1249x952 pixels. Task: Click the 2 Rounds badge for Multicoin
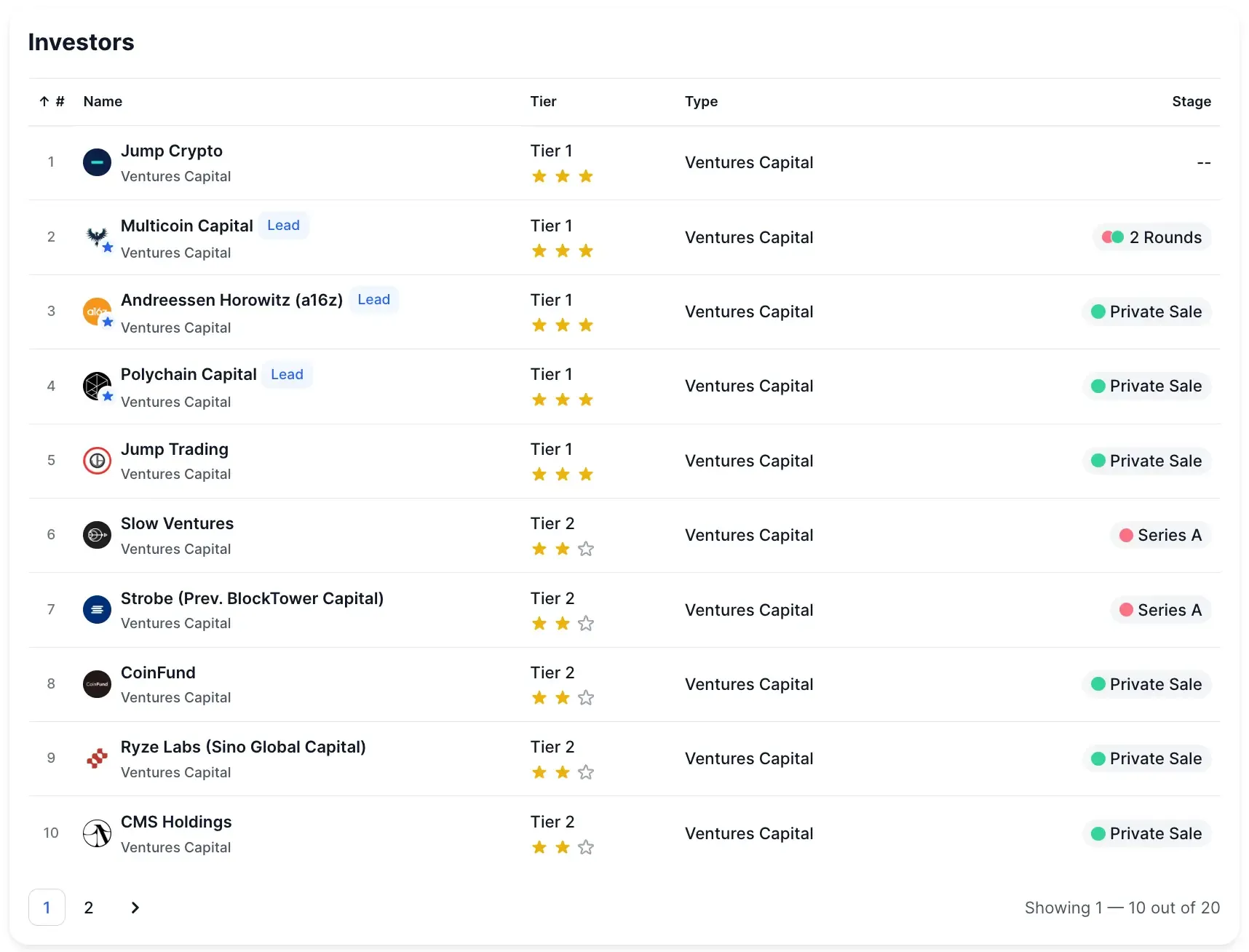(1152, 237)
